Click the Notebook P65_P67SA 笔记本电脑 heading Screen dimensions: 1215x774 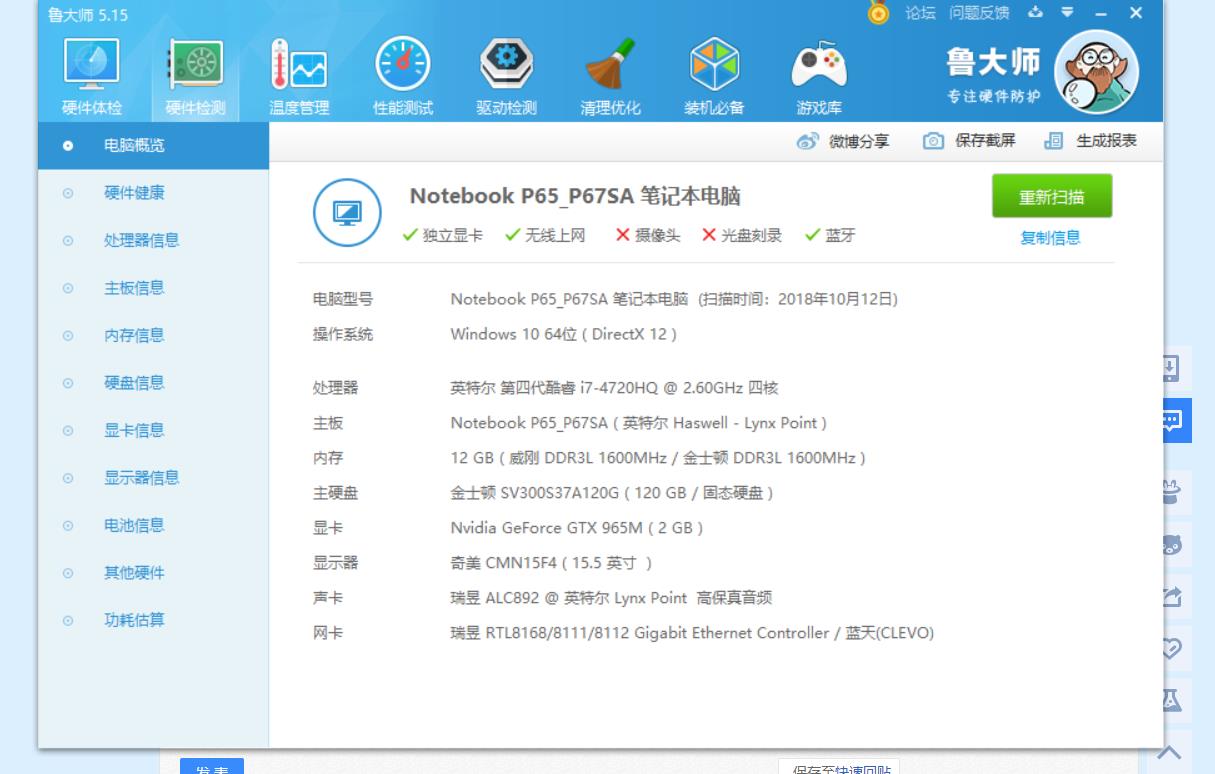point(575,197)
